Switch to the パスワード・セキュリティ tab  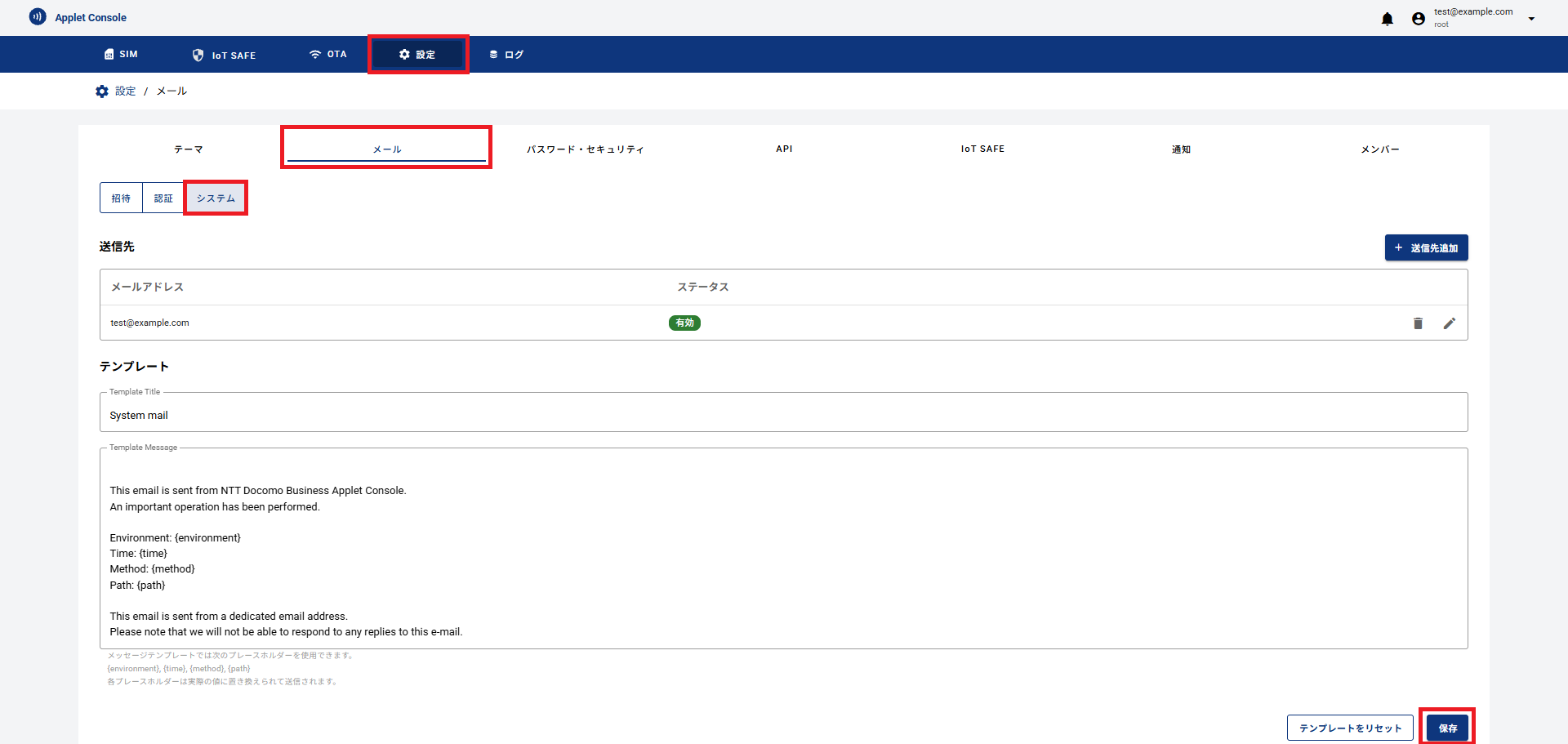pos(585,149)
